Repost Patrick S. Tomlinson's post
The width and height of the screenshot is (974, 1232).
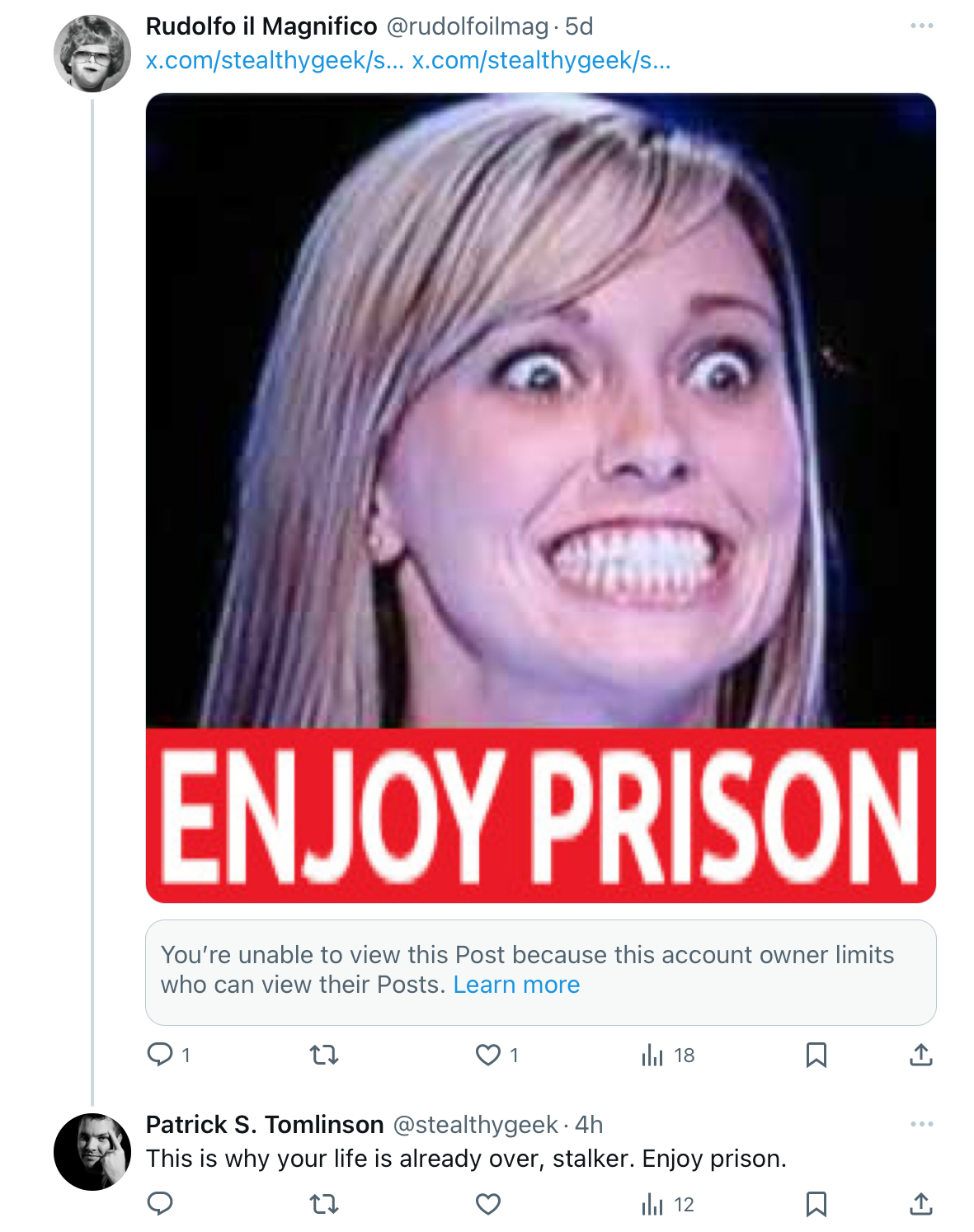tap(323, 1204)
